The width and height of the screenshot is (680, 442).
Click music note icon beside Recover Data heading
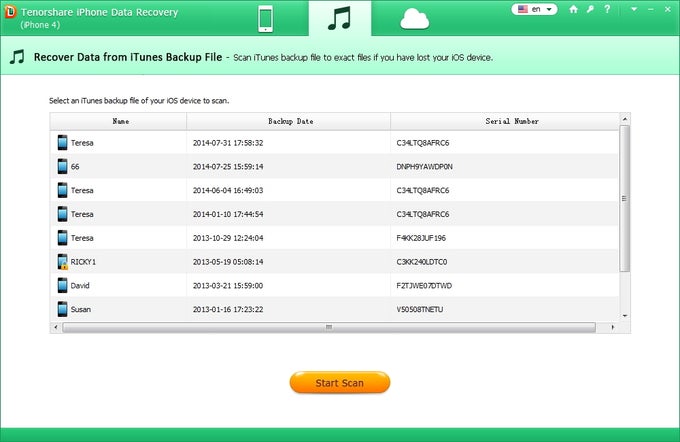17,57
